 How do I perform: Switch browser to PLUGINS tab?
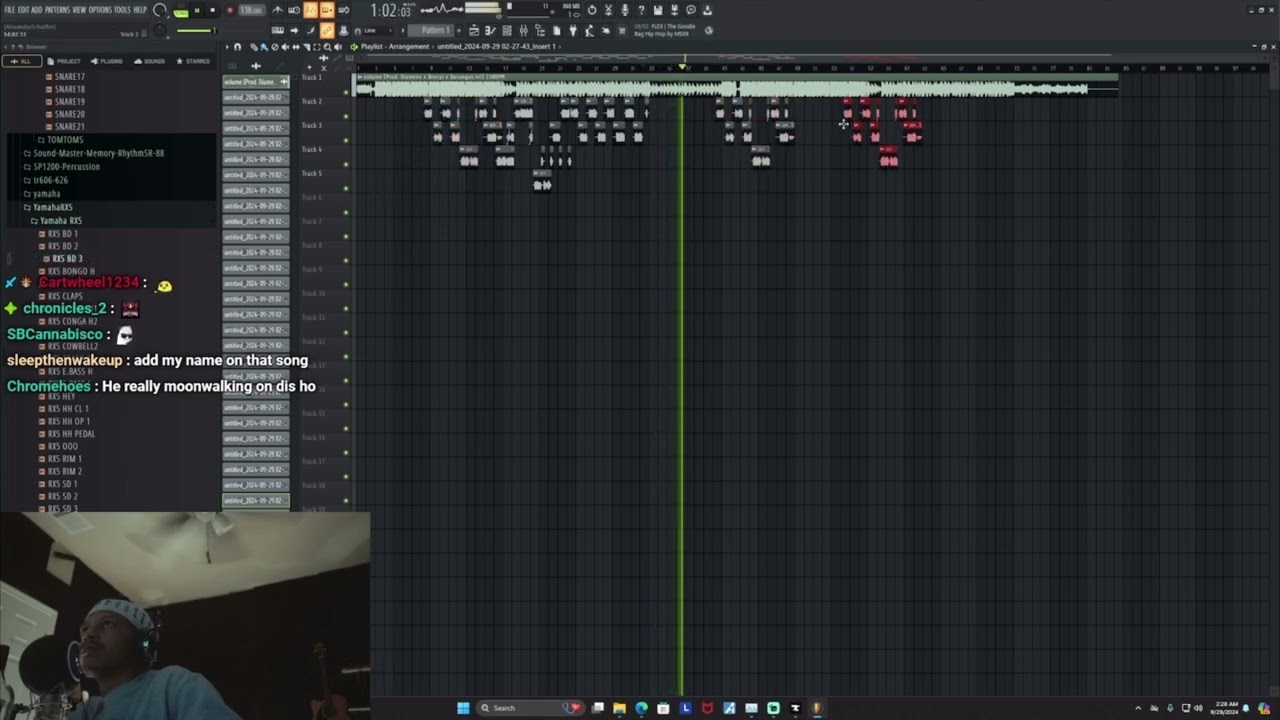pyautogui.click(x=106, y=61)
